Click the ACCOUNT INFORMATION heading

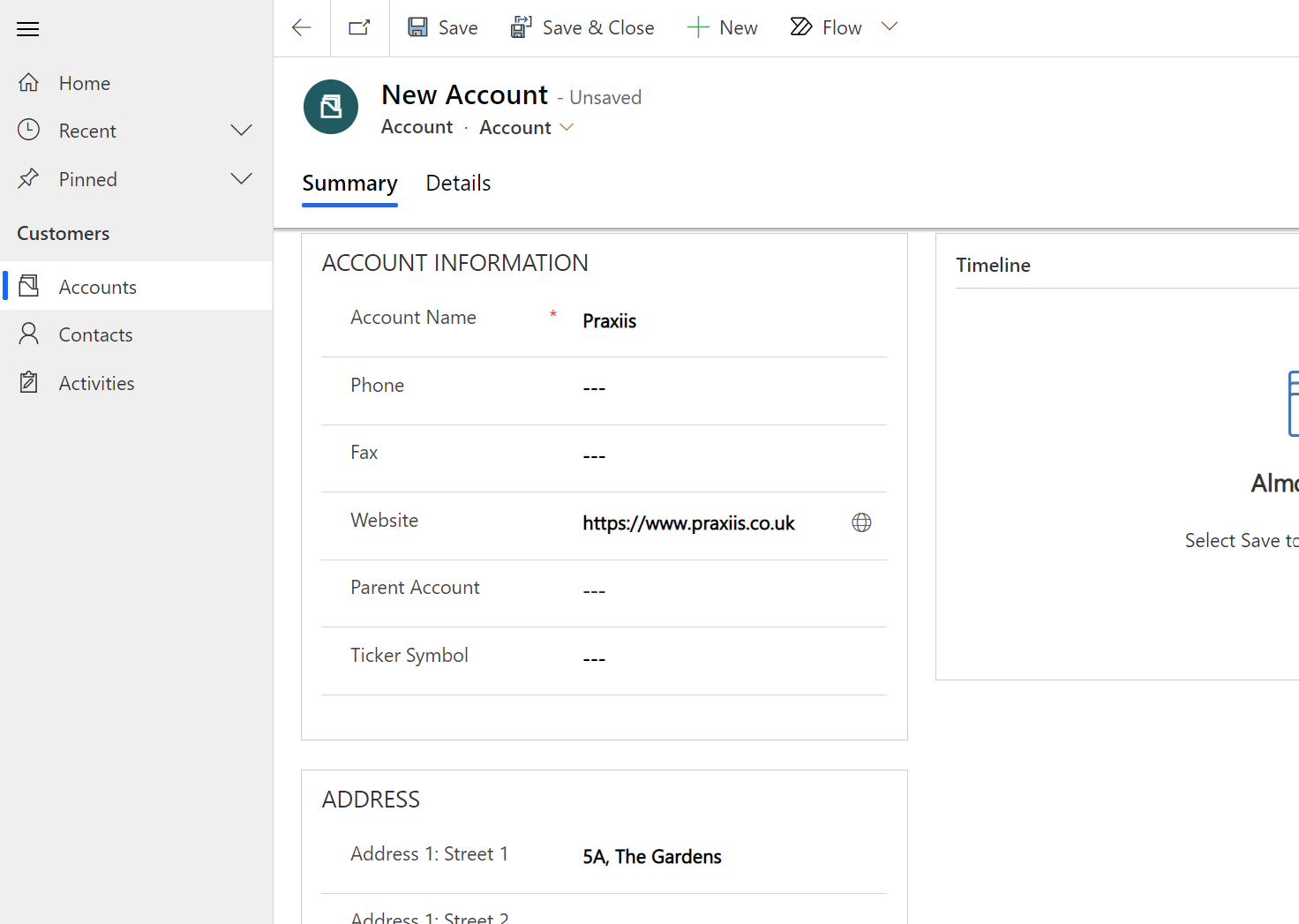[454, 263]
